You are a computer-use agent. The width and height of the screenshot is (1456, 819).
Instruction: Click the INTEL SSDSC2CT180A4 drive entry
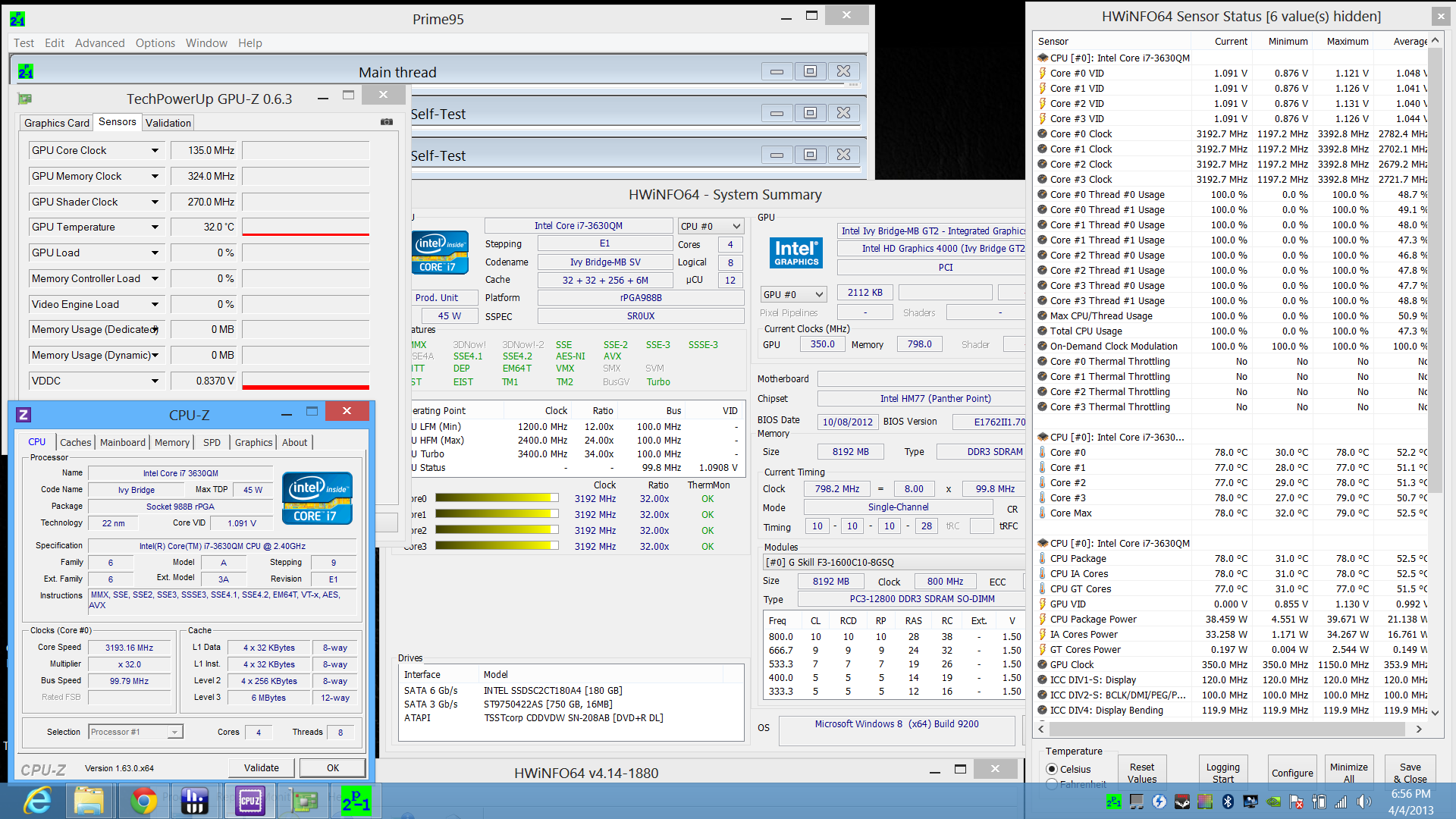553,690
